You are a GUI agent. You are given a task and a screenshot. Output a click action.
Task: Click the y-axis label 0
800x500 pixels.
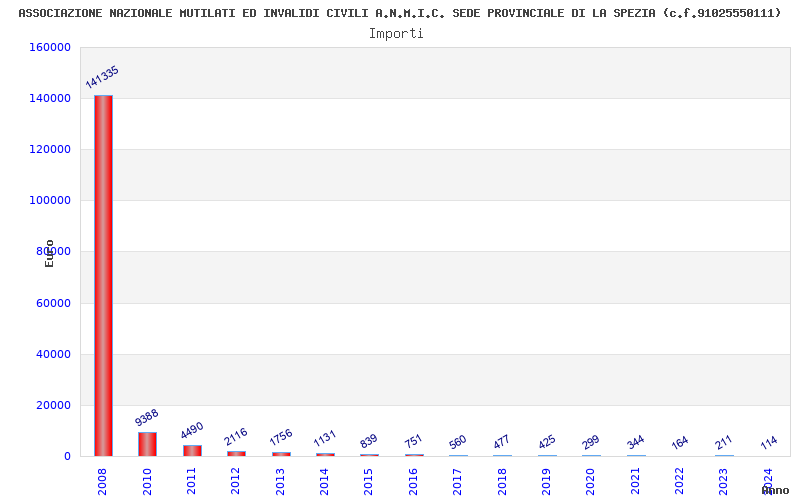pos(67,457)
